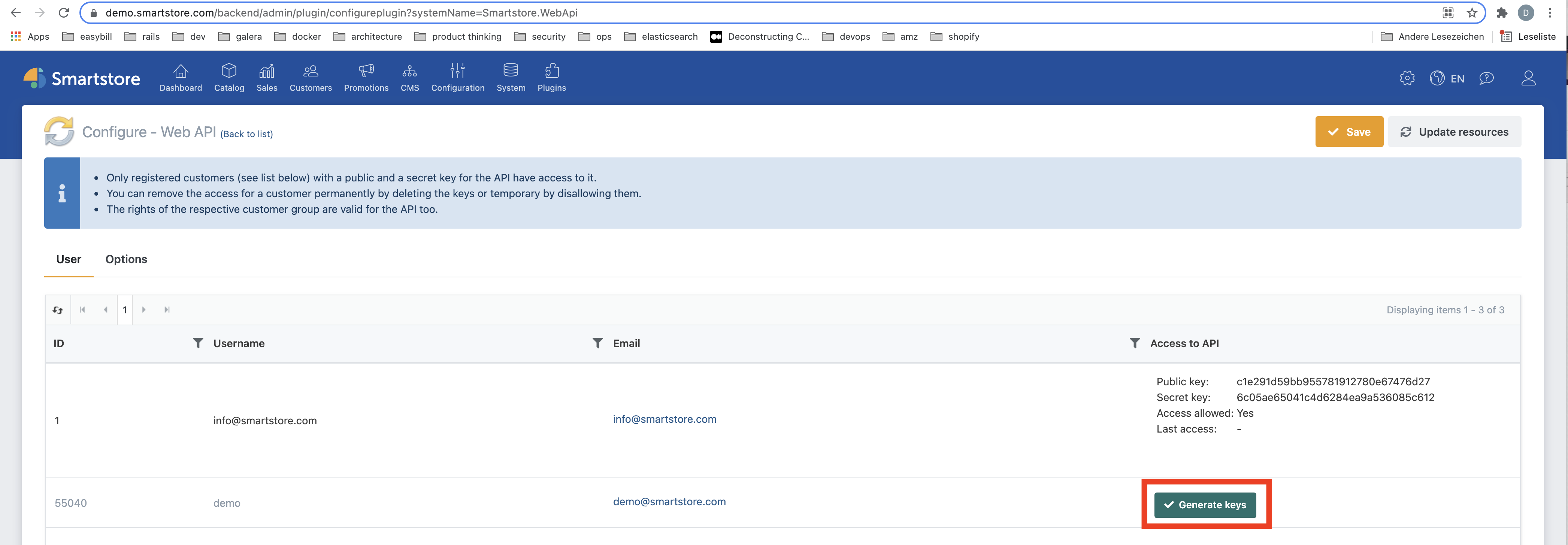Viewport: 1568px width, 545px height.
Task: Reload the page with browser refresh icon
Action: tap(63, 13)
